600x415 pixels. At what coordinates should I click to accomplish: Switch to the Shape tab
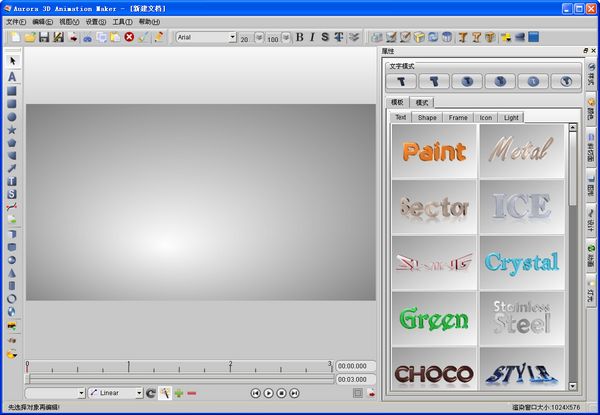(427, 117)
